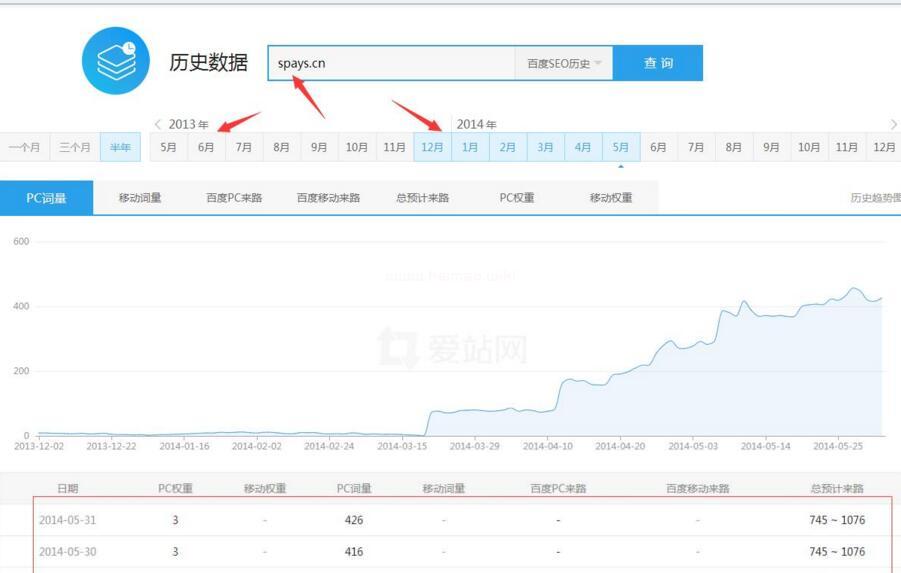Click the previous year arrow beside 2013年
The height and width of the screenshot is (573, 901).
click(x=158, y=124)
